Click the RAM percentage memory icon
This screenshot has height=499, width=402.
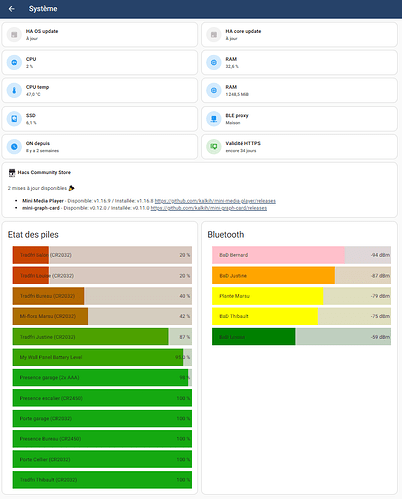pyautogui.click(x=214, y=62)
